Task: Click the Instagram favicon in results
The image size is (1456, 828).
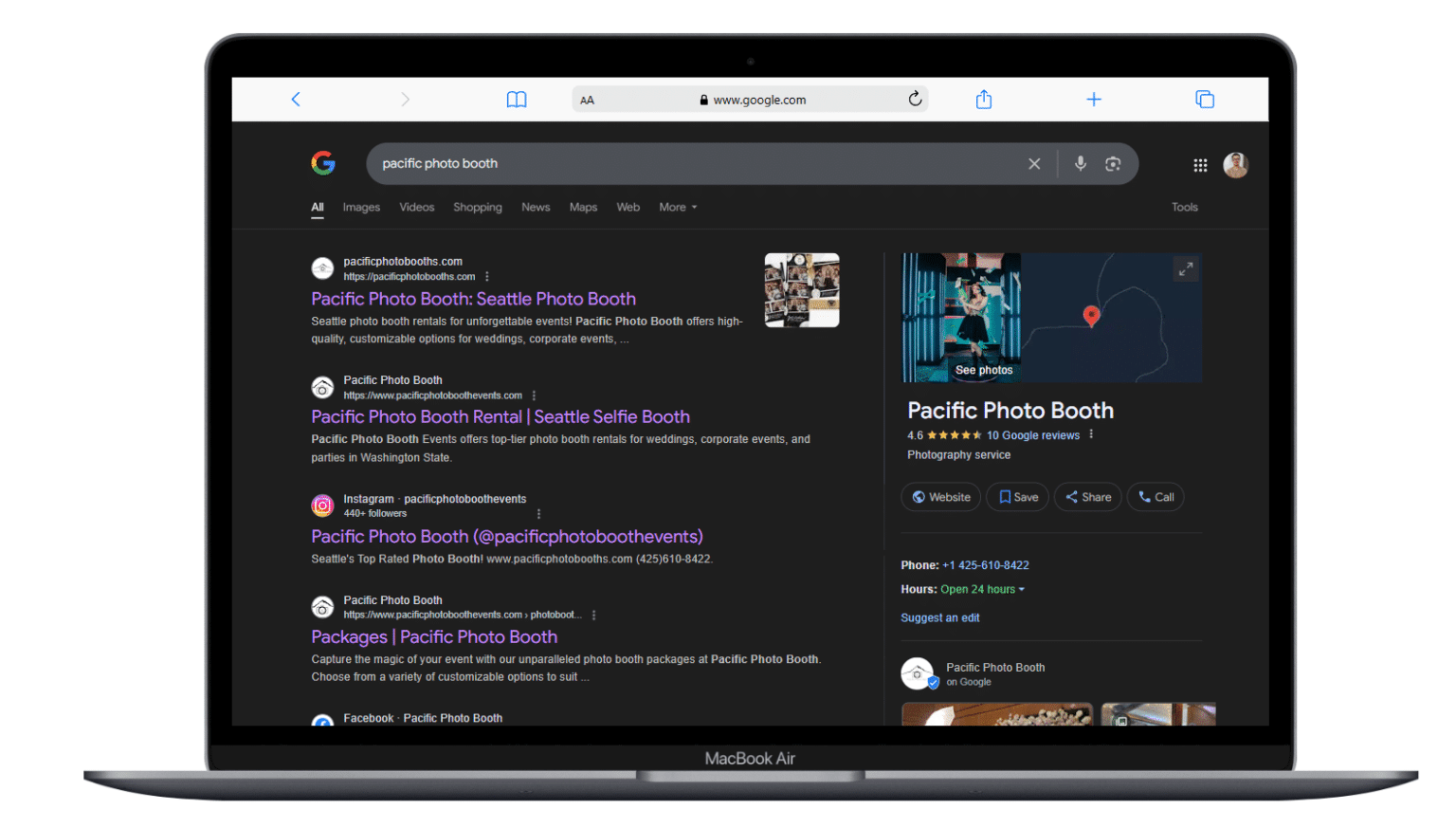Action: click(323, 506)
